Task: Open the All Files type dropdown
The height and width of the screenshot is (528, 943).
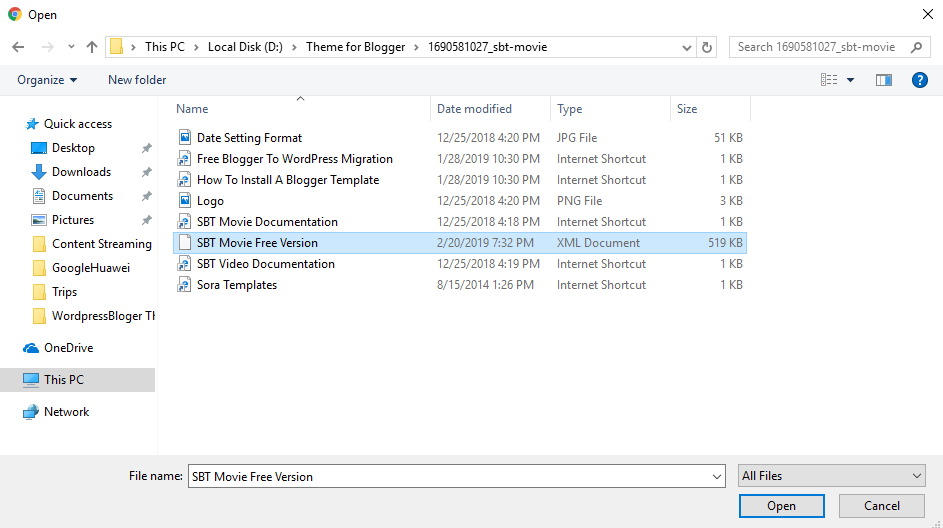Action: [x=832, y=476]
